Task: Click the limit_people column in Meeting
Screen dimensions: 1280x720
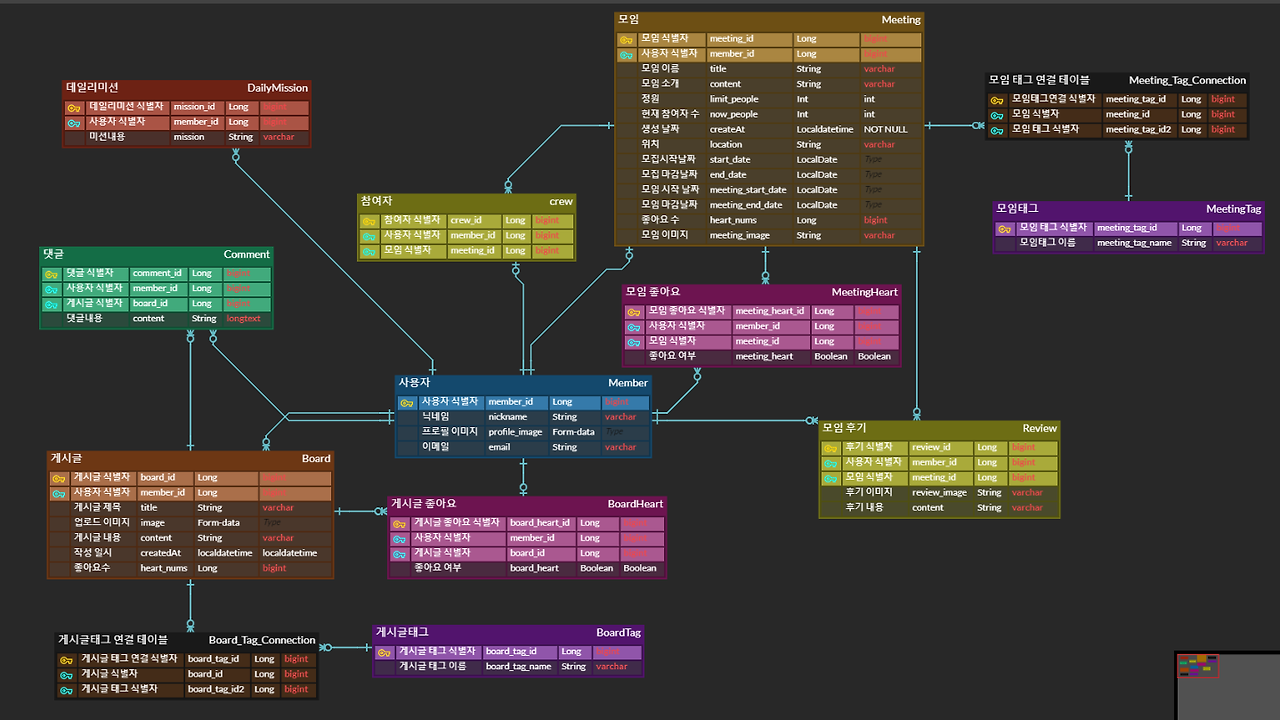Action: [x=734, y=100]
